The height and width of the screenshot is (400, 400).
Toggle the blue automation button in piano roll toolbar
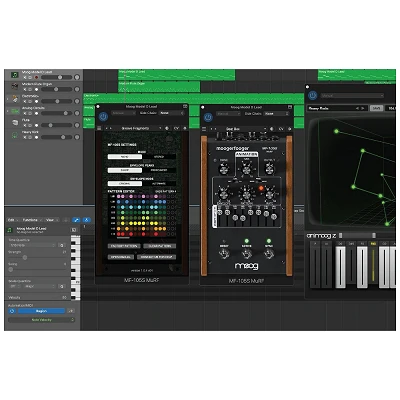coord(76,220)
